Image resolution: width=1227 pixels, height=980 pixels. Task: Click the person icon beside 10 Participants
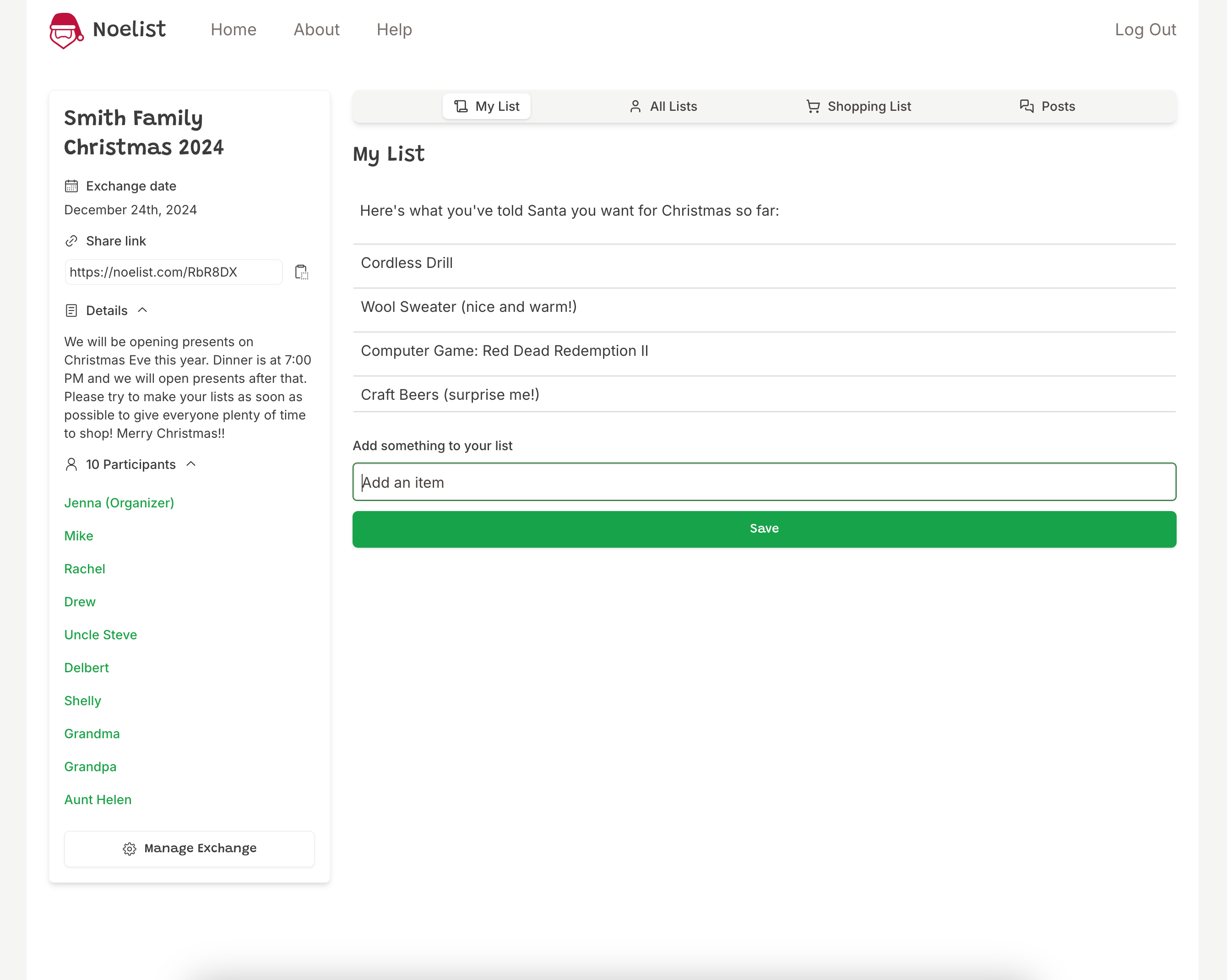(71, 464)
